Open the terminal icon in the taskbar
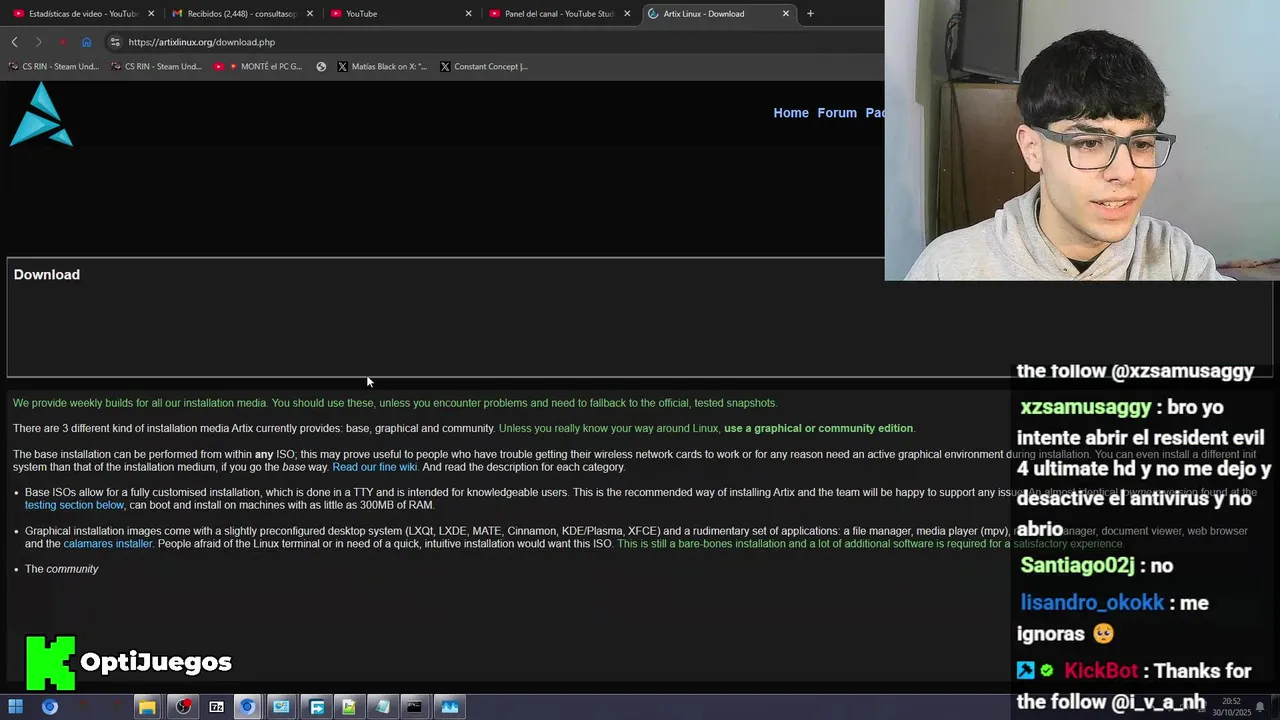The image size is (1280, 720). (414, 707)
